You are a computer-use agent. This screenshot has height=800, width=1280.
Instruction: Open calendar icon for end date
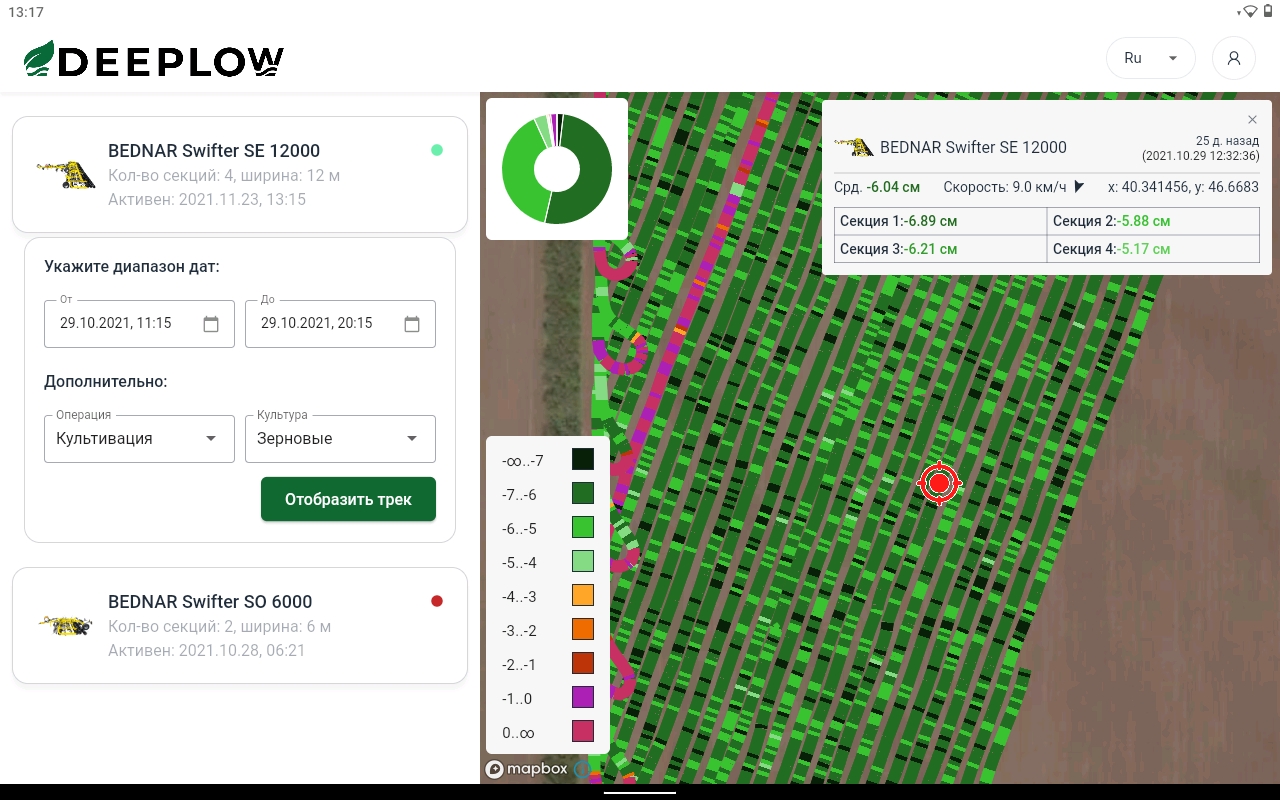(412, 324)
